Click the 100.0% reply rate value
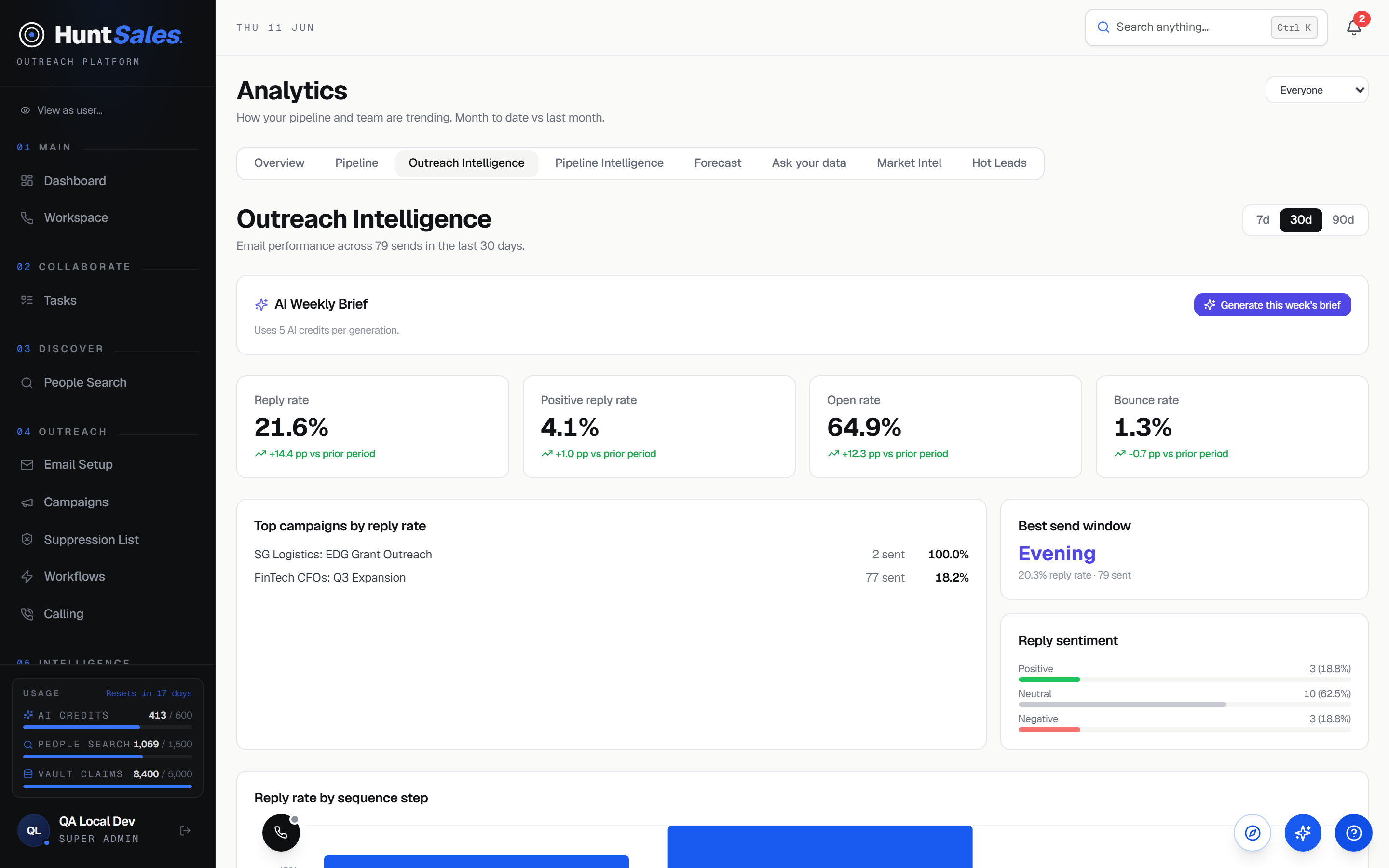Viewport: 1389px width, 868px height. tap(948, 555)
